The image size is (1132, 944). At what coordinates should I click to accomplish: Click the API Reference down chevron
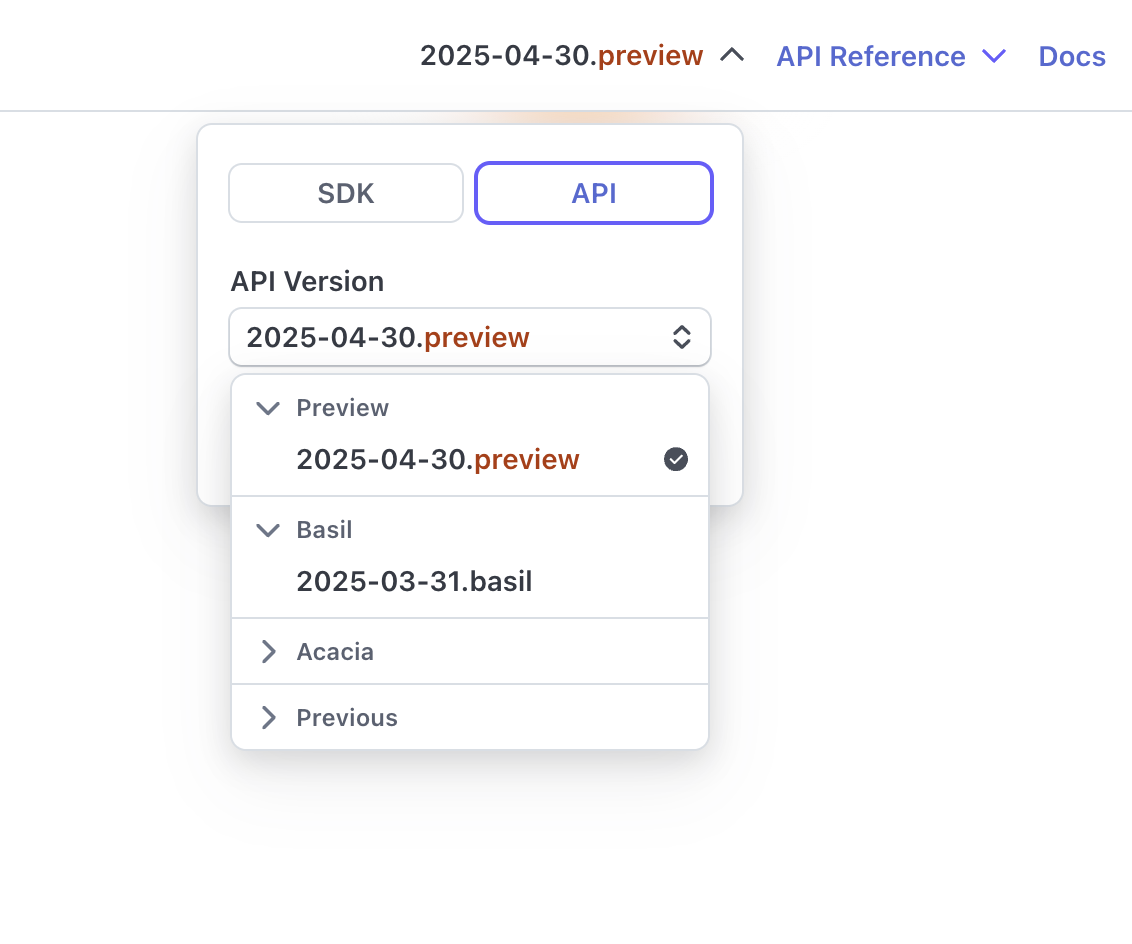994,56
